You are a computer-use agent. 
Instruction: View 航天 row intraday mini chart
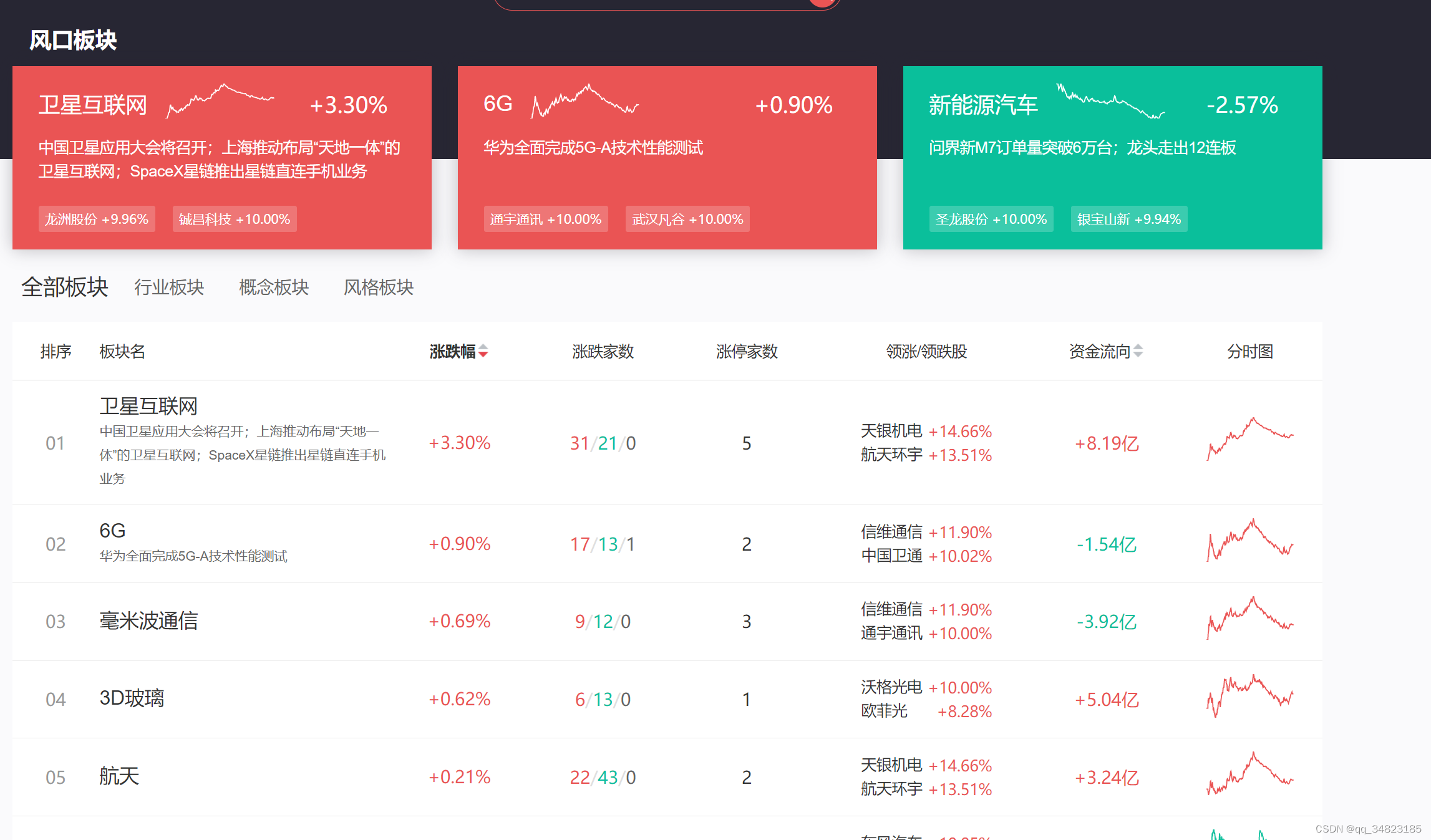pos(1250,773)
